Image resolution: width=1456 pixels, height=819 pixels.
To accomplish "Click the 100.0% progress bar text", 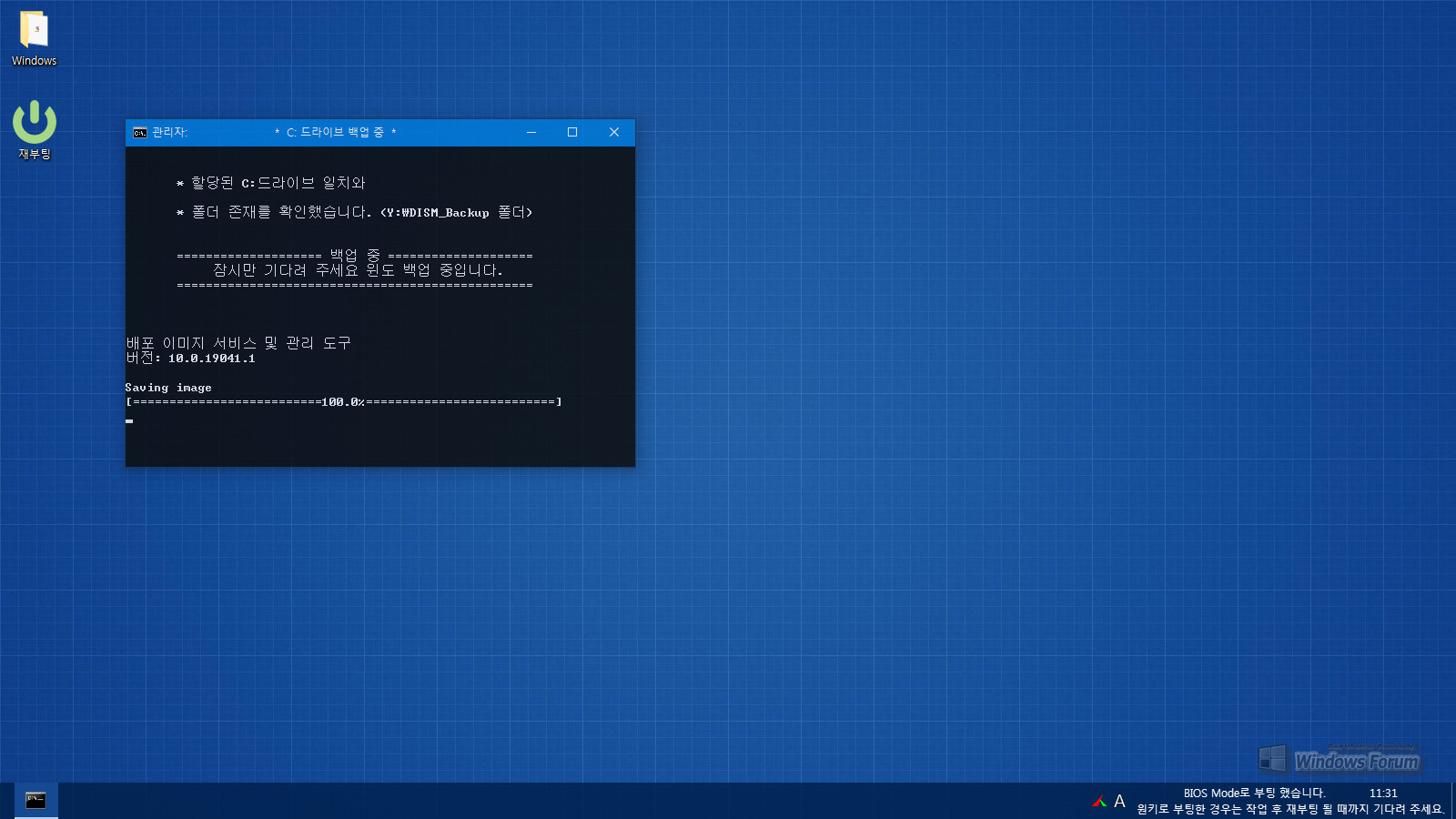I will point(343,402).
